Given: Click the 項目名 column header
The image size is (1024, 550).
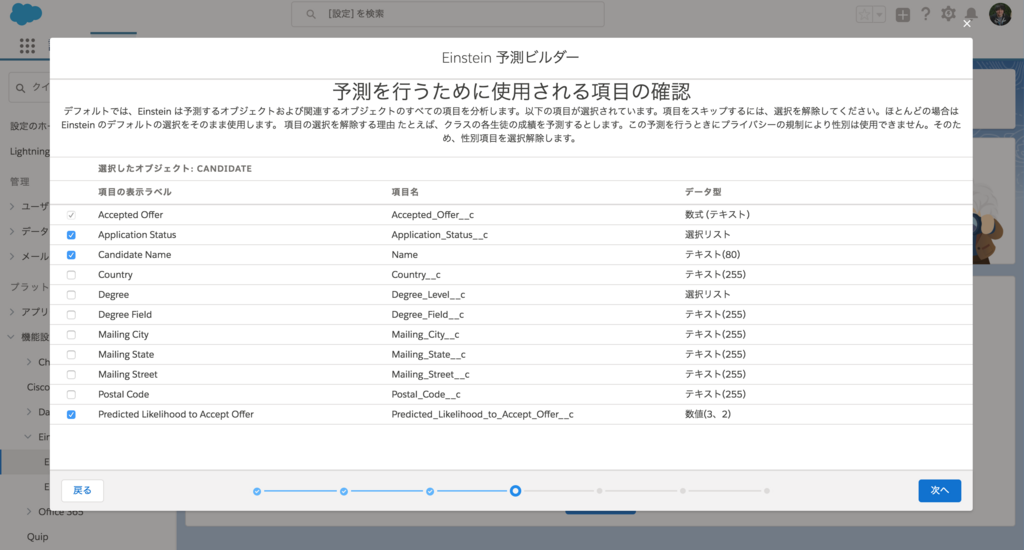Looking at the screenshot, I should [405, 192].
